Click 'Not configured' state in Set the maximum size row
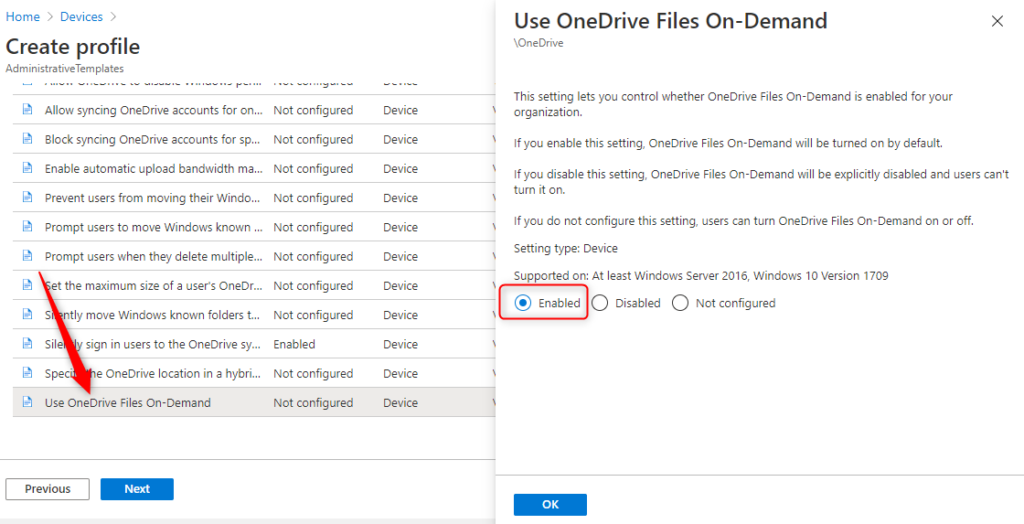This screenshot has height=524, width=1024. click(x=313, y=286)
